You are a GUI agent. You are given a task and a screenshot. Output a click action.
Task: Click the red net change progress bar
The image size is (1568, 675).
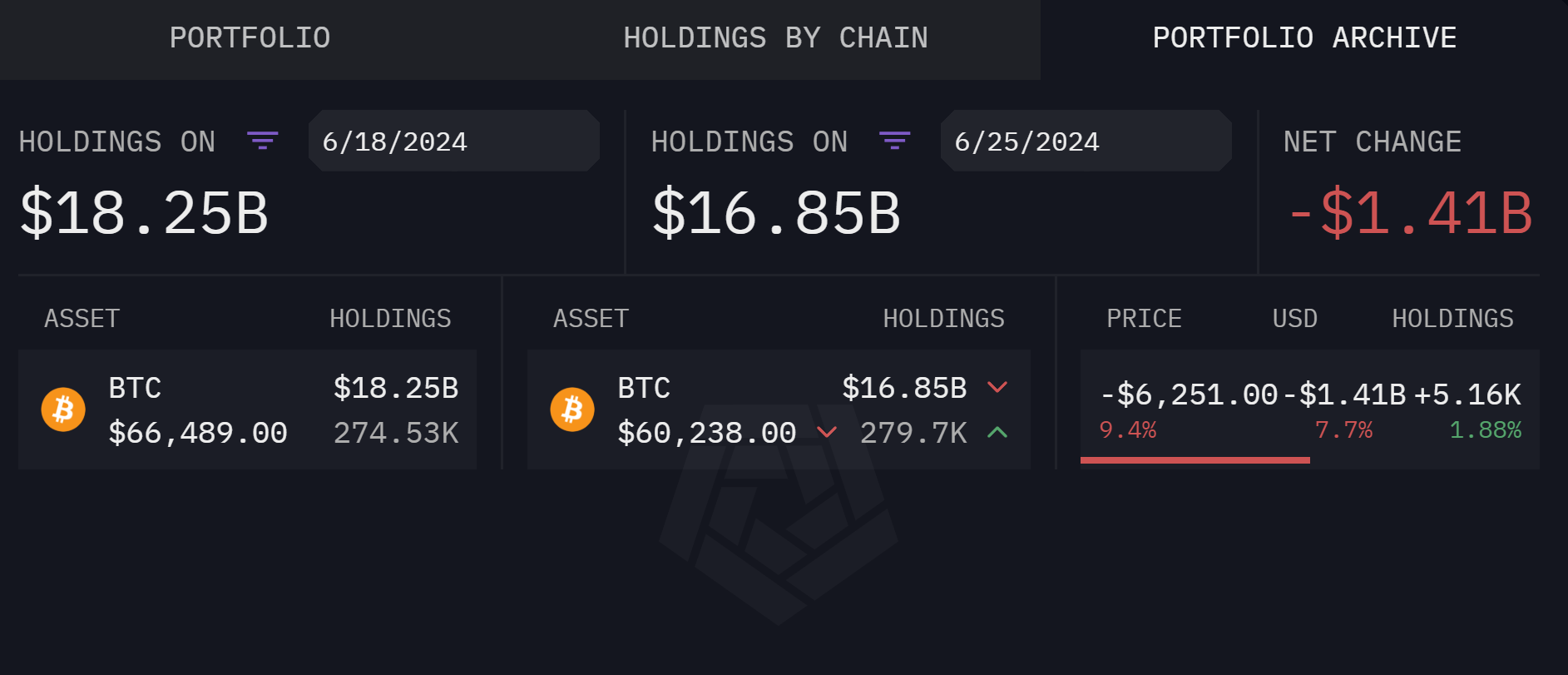(x=1195, y=459)
